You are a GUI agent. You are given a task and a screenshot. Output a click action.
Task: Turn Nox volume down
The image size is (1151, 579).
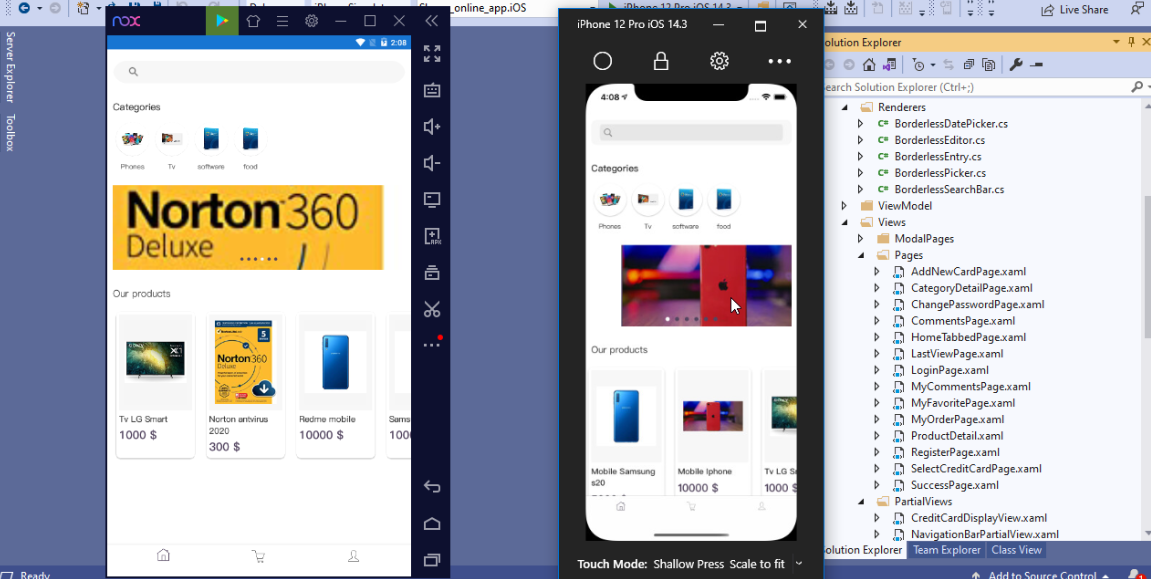[432, 163]
